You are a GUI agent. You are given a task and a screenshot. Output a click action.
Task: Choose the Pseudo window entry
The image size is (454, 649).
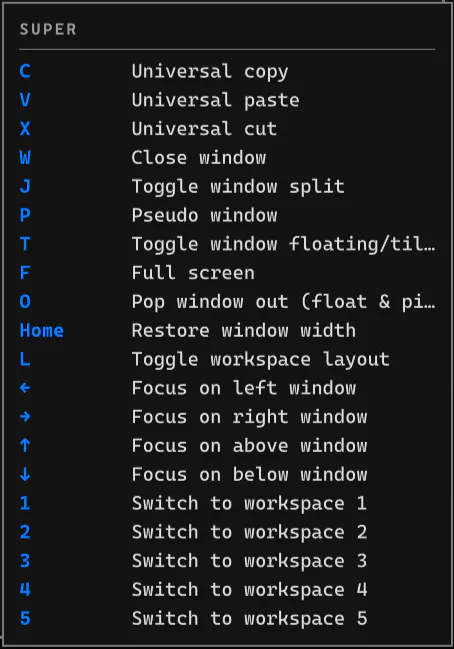(x=204, y=215)
